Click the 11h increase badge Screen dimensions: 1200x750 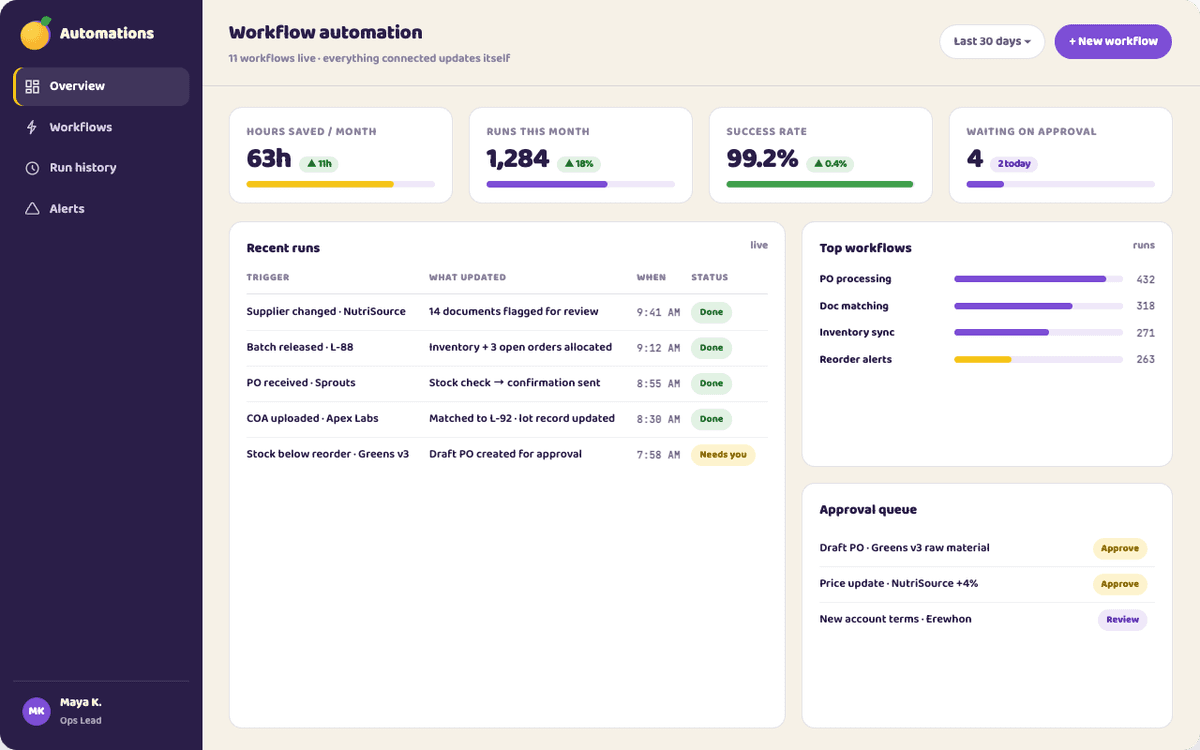(x=319, y=164)
